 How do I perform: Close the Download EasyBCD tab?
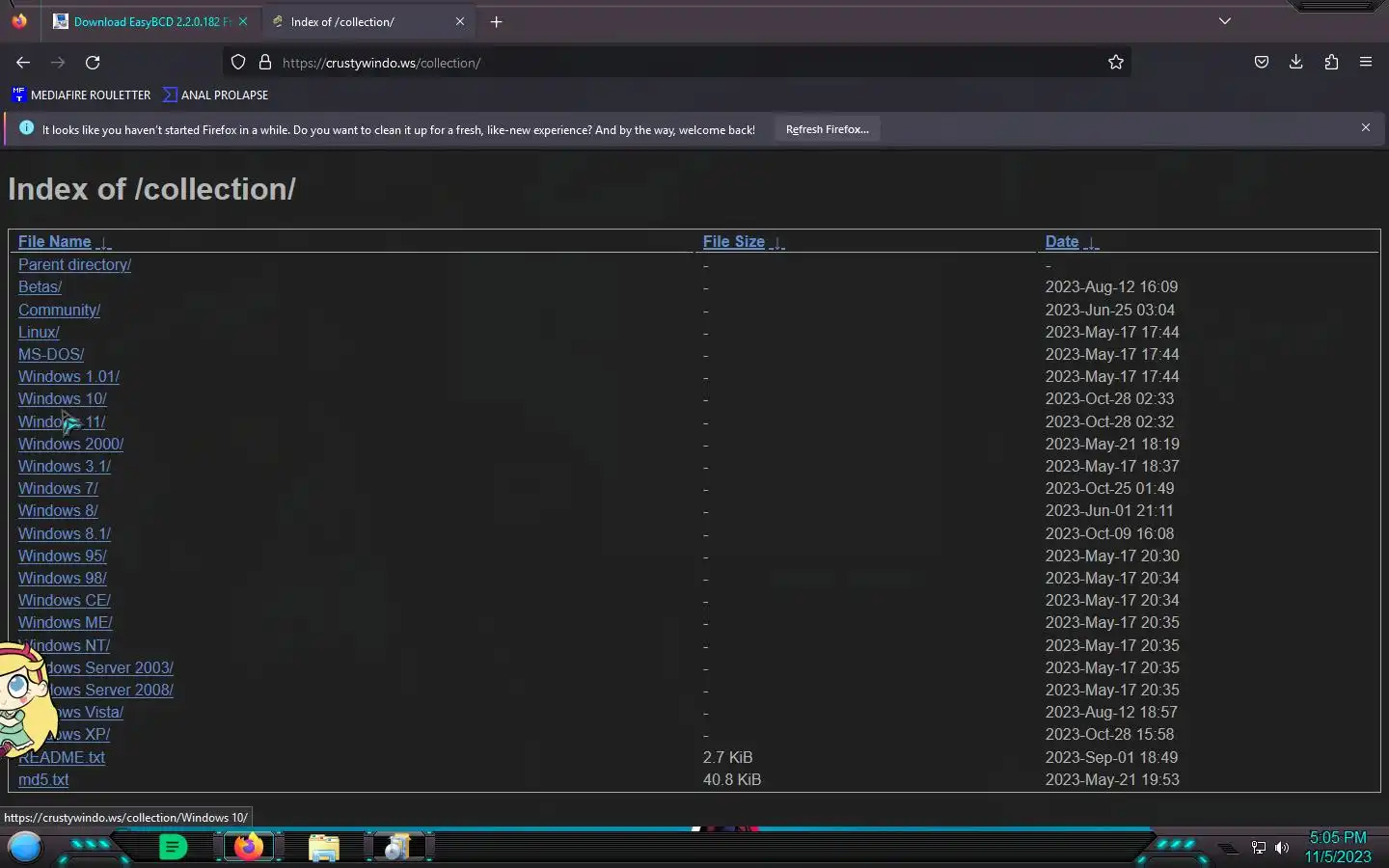(243, 21)
